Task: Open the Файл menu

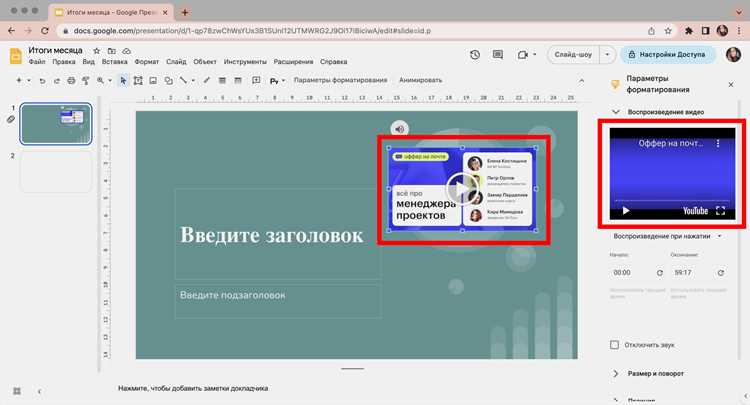Action: point(37,62)
